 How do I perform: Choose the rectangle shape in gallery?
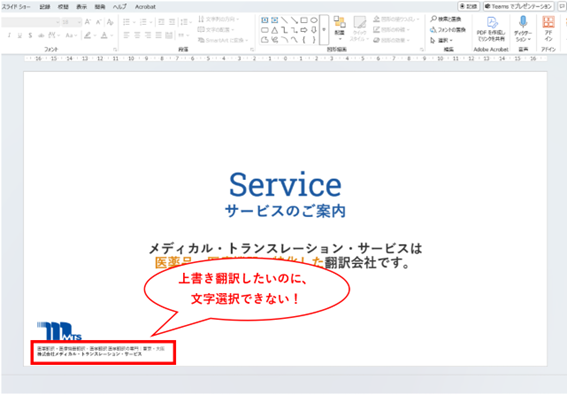coord(304,20)
